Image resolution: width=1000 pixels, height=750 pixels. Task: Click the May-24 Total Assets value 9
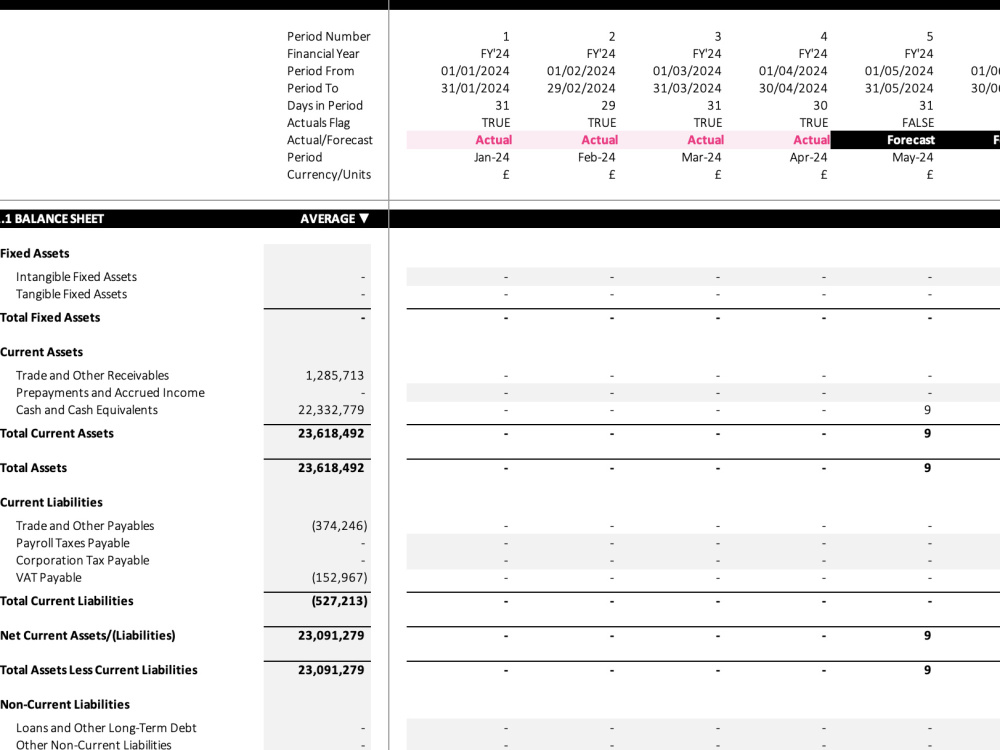pyautogui.click(x=927, y=468)
